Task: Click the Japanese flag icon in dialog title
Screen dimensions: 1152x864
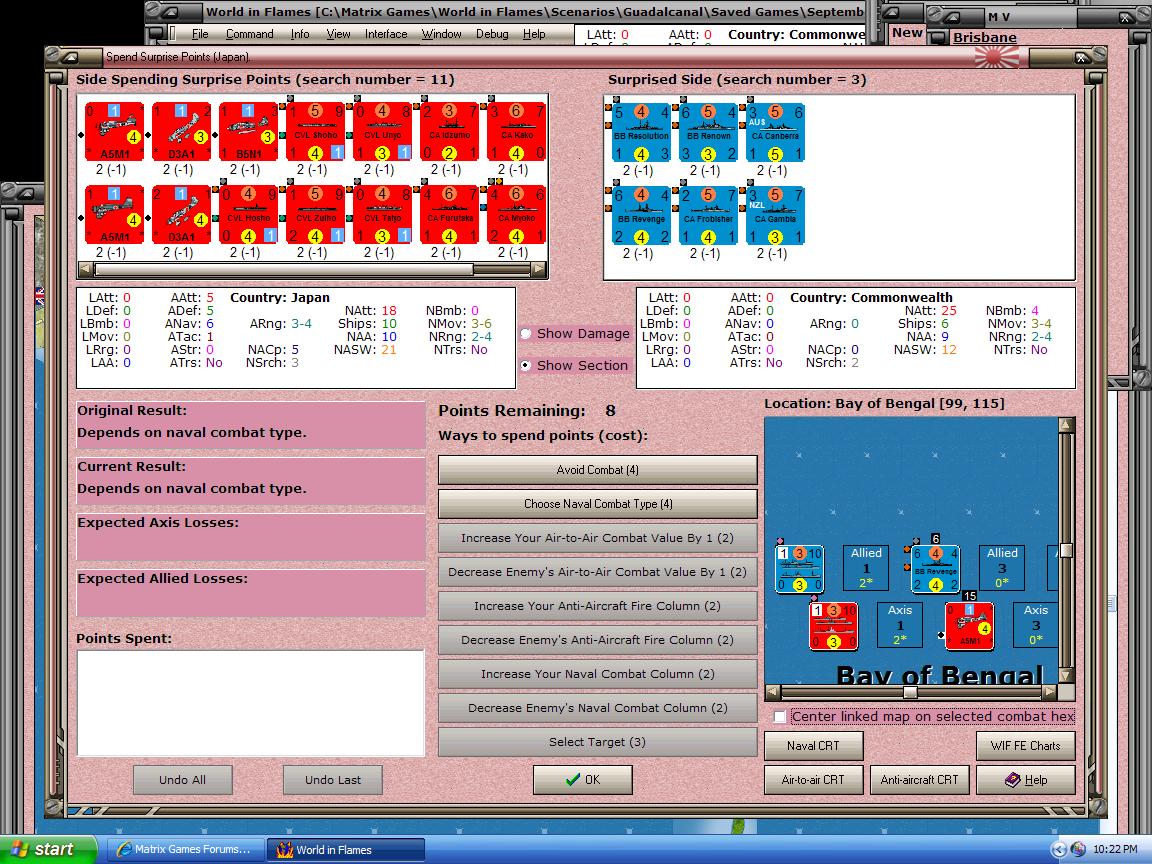Action: 997,57
